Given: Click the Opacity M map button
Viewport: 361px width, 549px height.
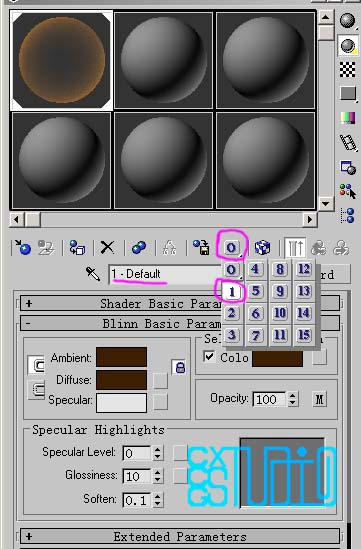Looking at the screenshot, I should click(319, 399).
